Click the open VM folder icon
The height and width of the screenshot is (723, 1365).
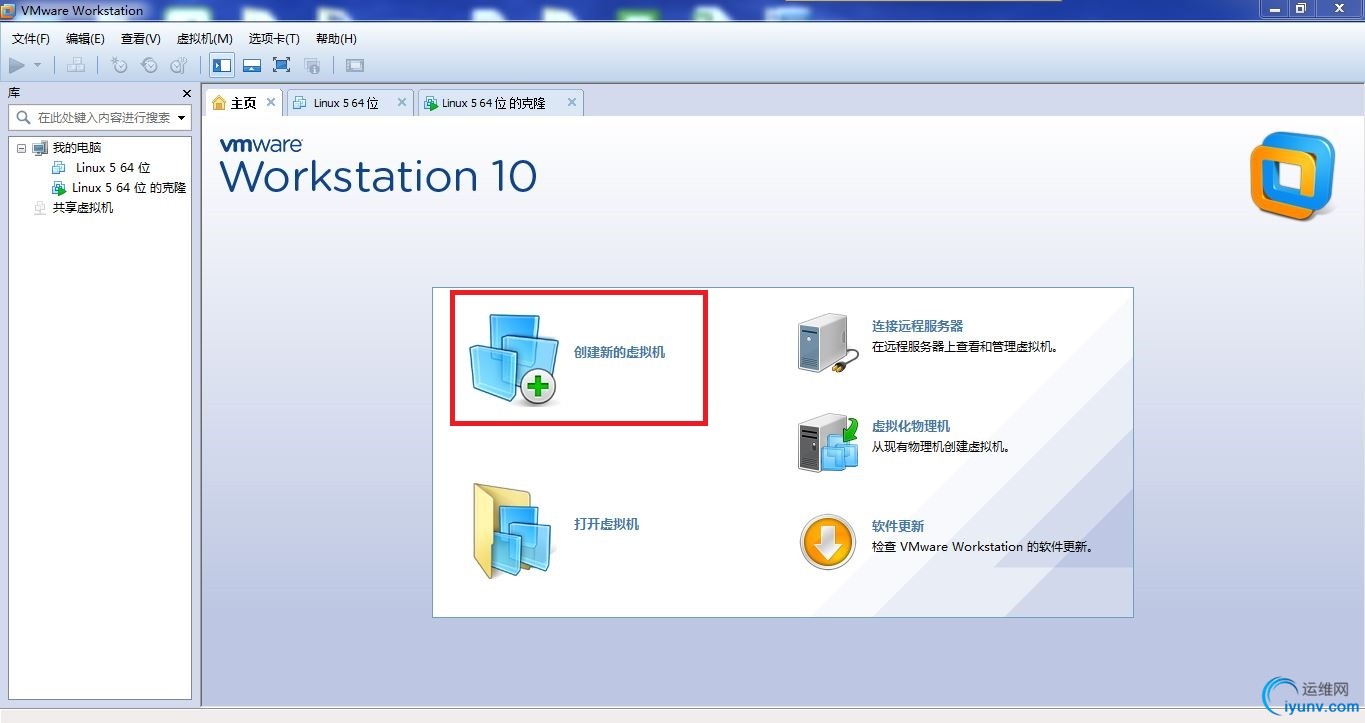512,531
